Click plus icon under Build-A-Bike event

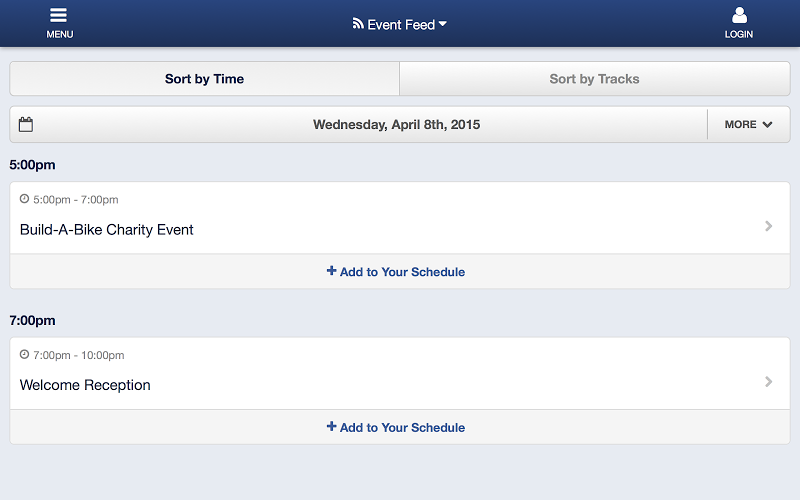pos(332,271)
